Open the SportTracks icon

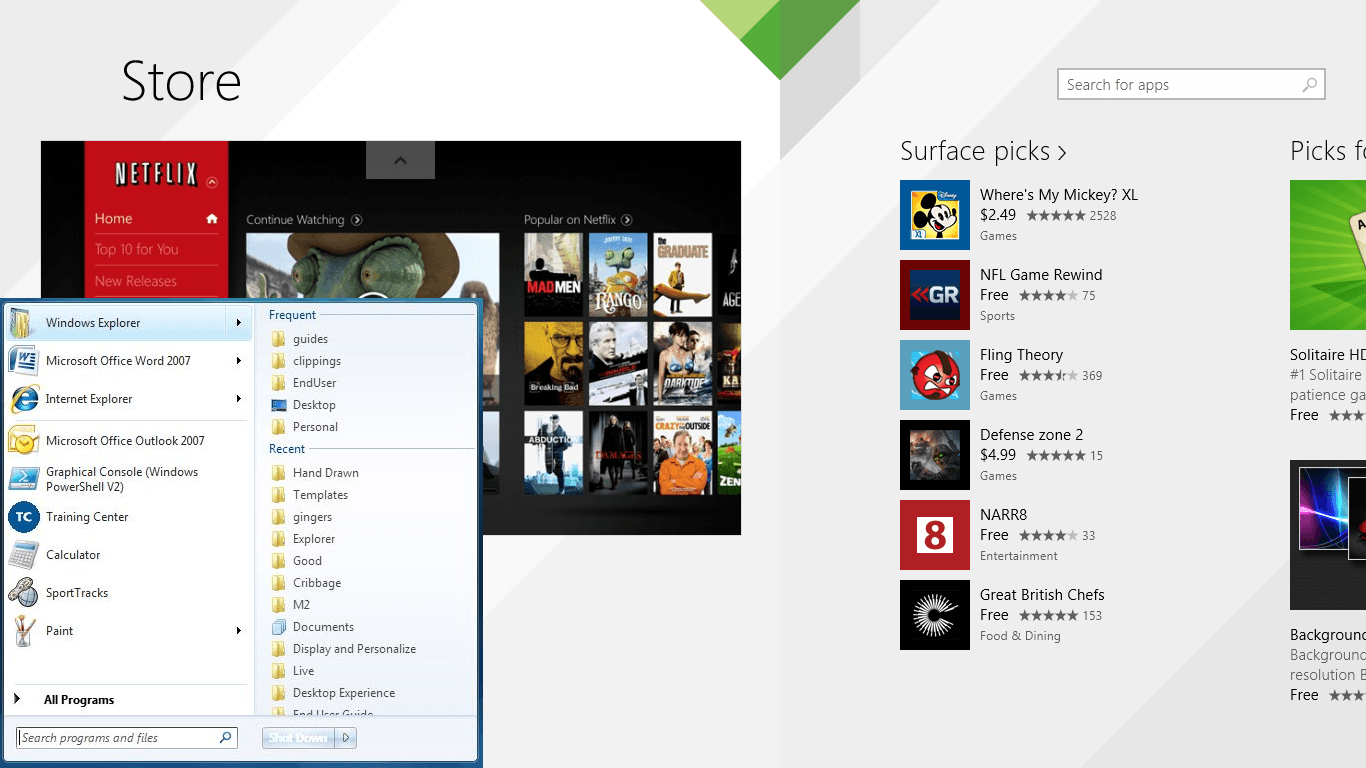click(x=24, y=593)
